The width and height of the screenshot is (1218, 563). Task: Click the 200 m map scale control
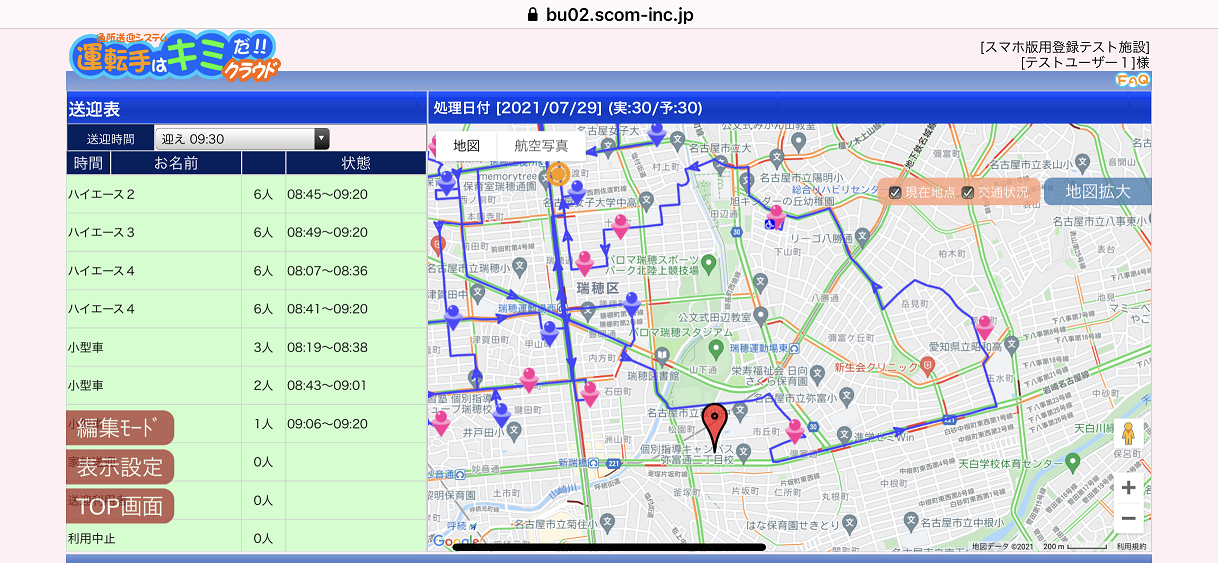click(x=1073, y=546)
